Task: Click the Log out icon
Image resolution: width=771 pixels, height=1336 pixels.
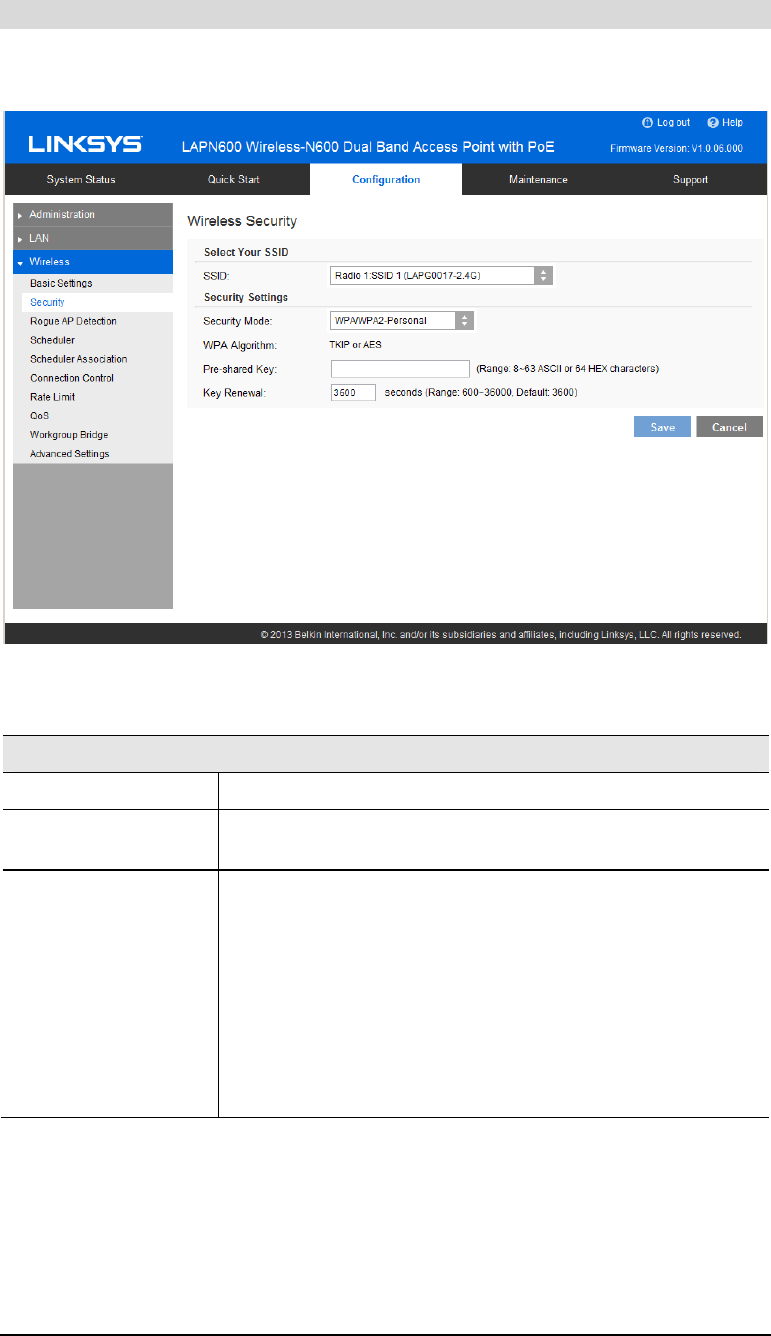Action: click(647, 122)
